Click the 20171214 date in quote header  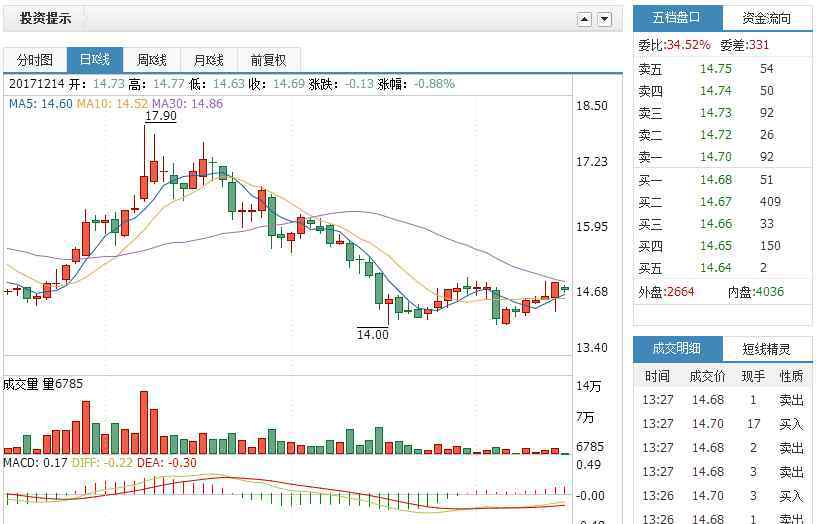pos(36,84)
